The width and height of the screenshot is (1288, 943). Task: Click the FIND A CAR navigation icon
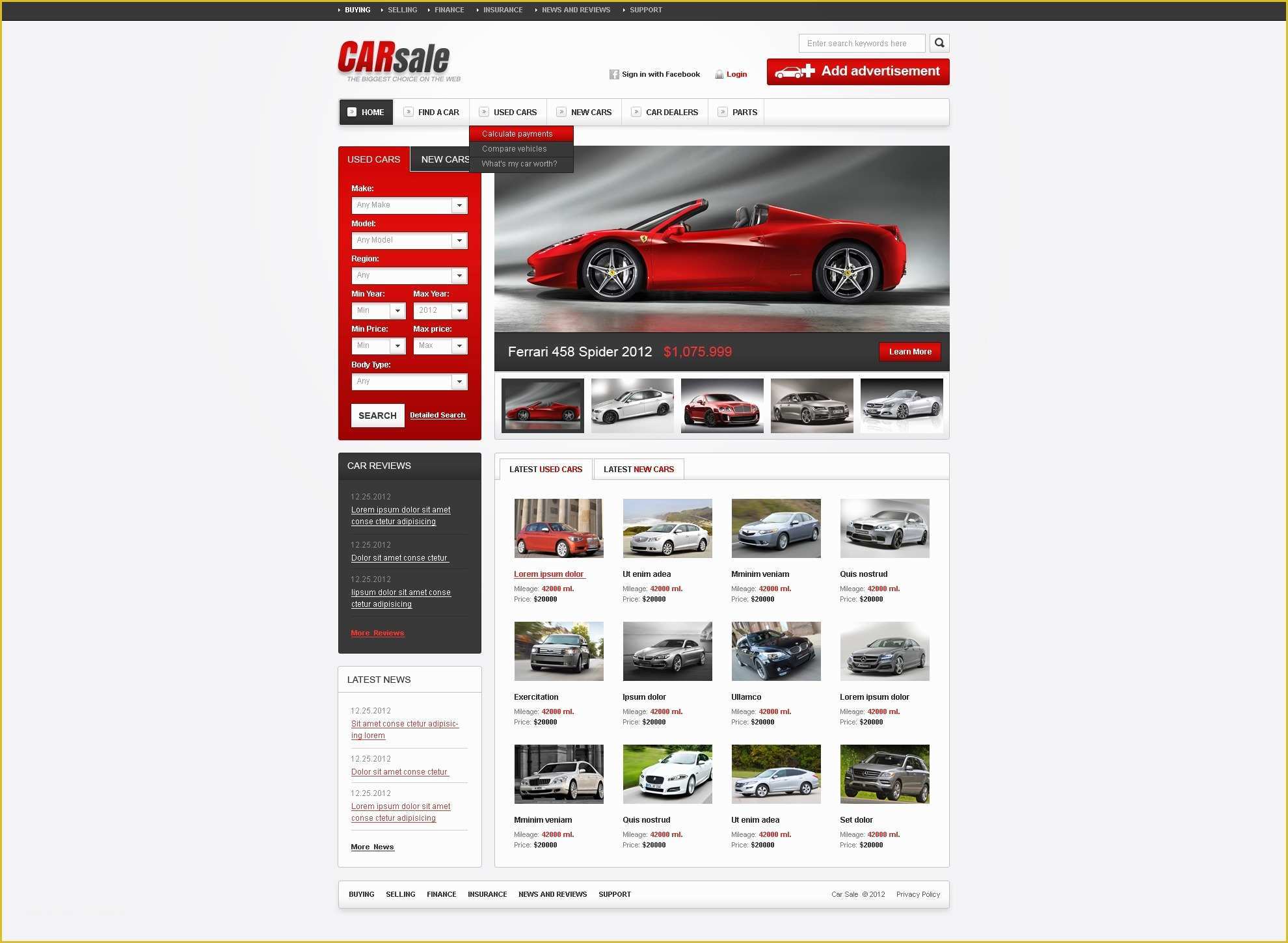[407, 112]
